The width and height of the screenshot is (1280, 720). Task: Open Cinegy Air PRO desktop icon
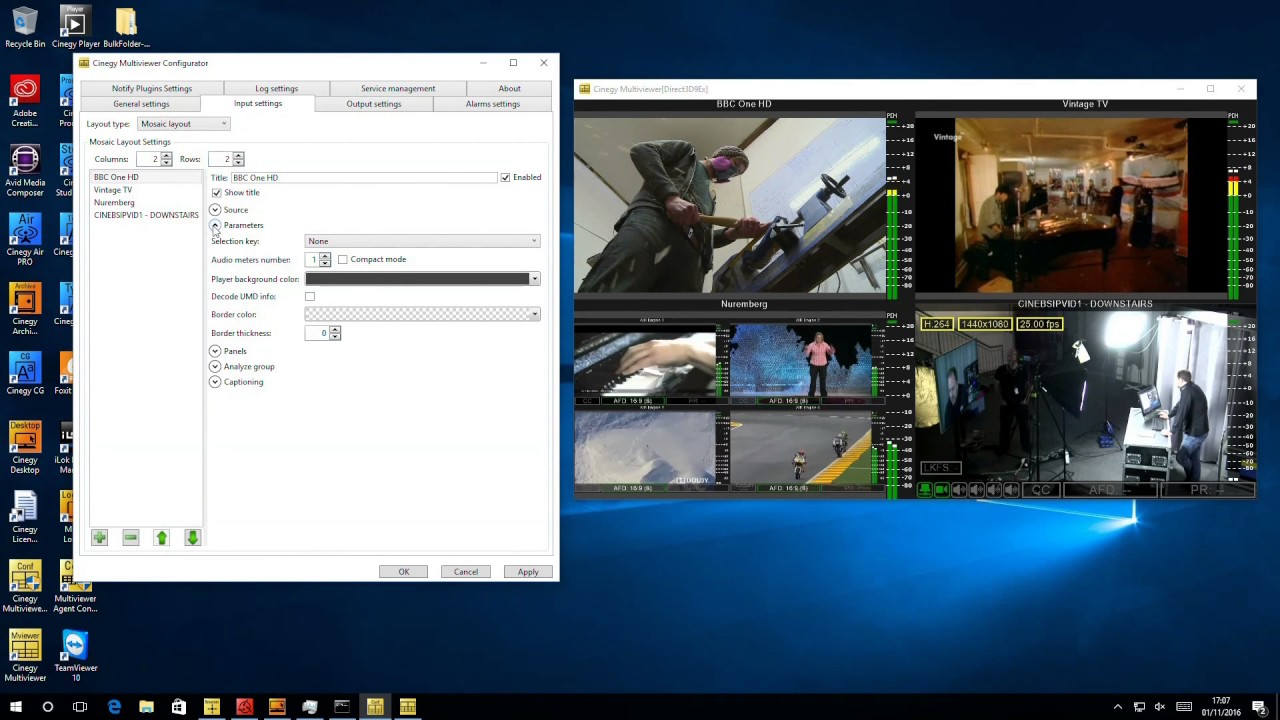coord(25,240)
